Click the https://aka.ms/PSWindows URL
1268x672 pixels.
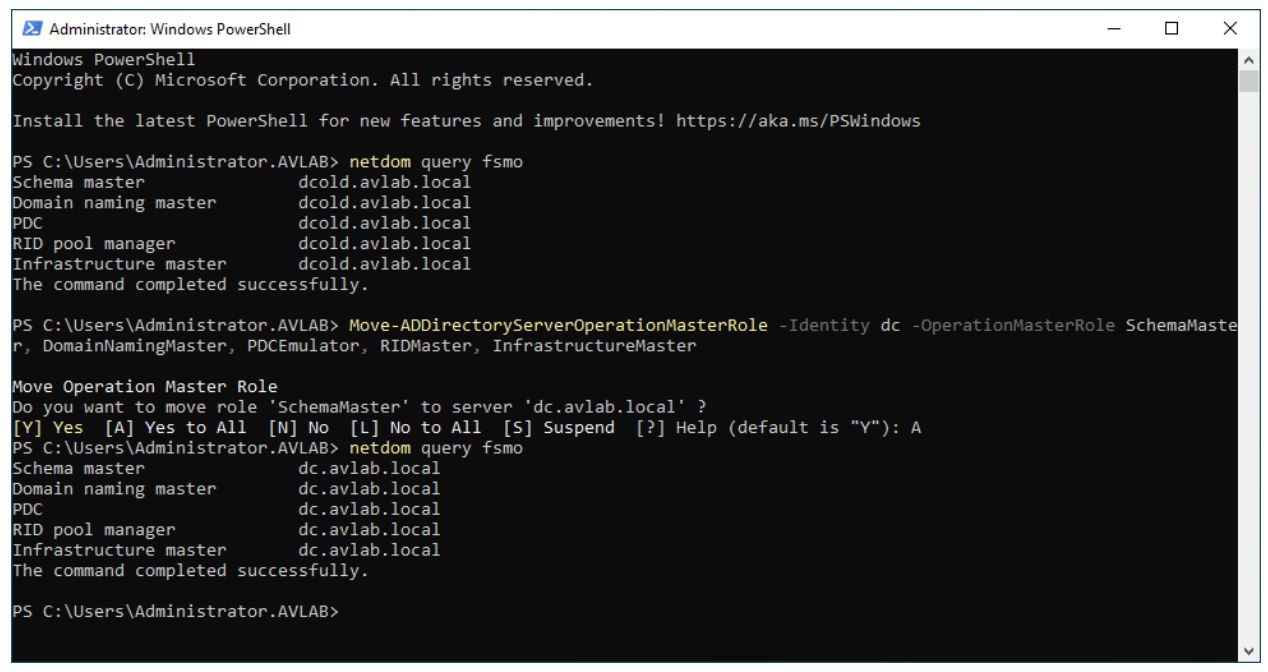pos(798,121)
